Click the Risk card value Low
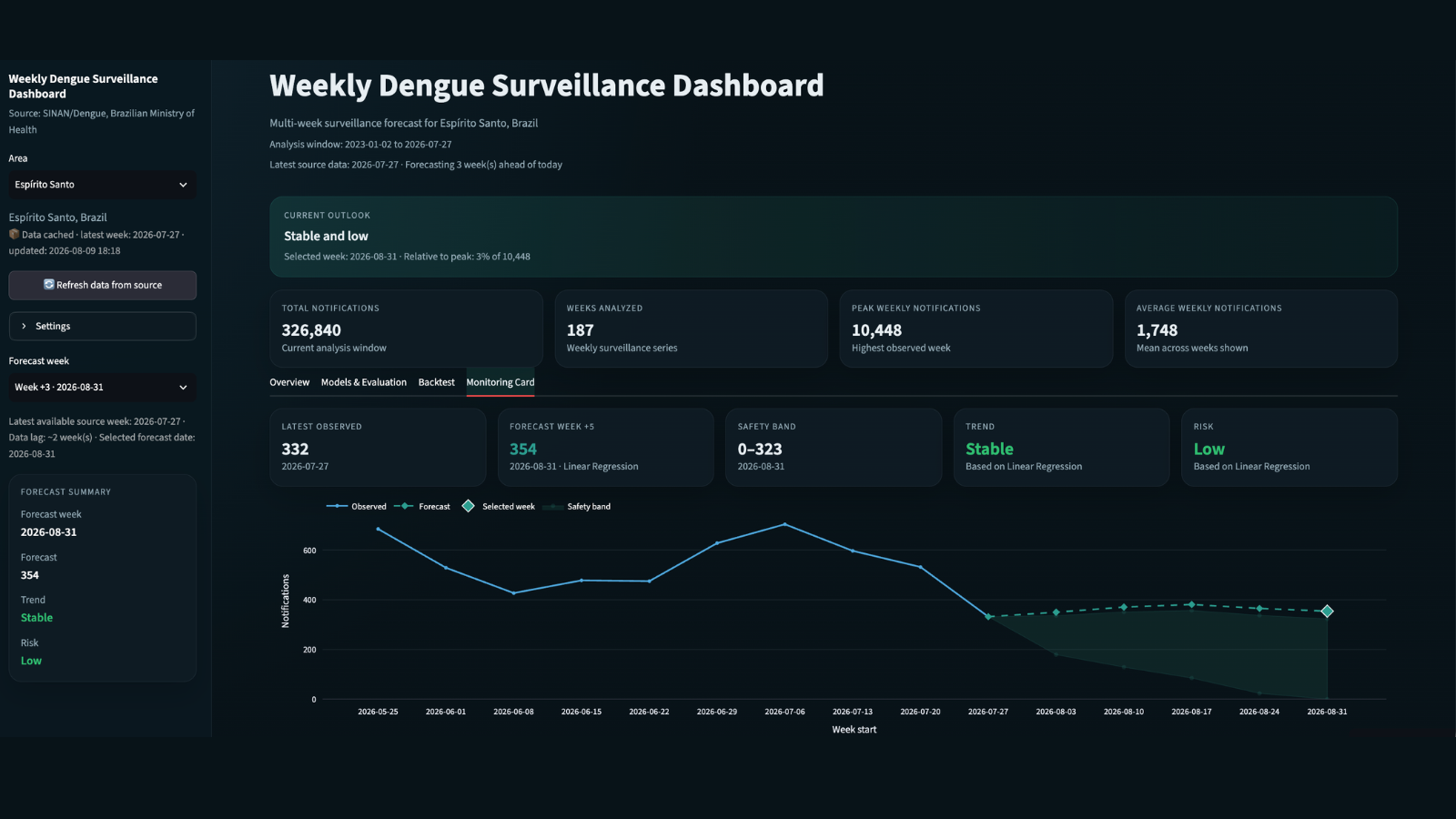Screen dimensions: 1456x819 [x=1208, y=449]
